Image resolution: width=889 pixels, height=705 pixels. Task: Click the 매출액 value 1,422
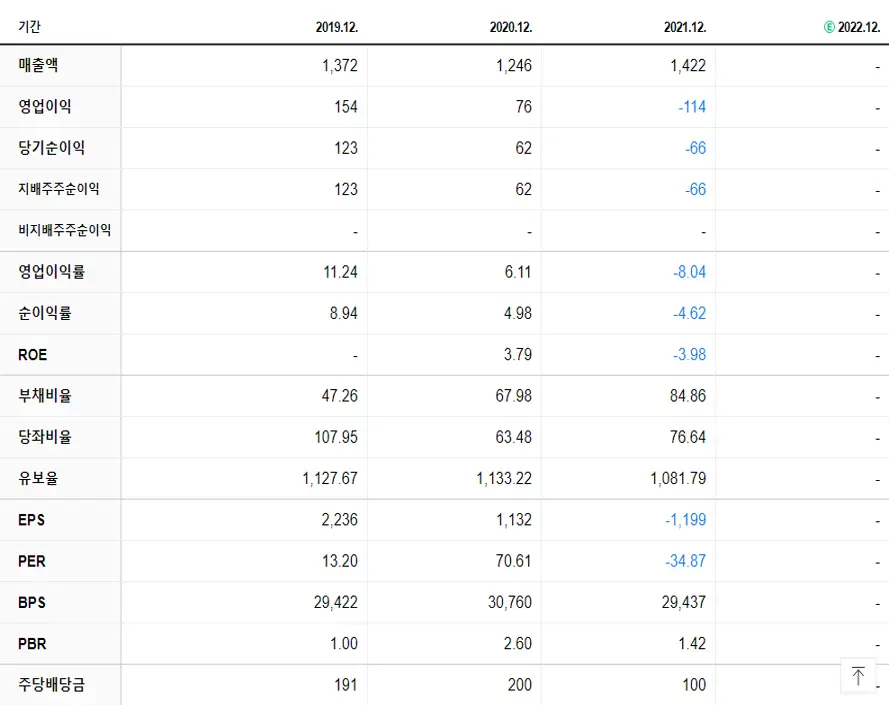tap(688, 65)
